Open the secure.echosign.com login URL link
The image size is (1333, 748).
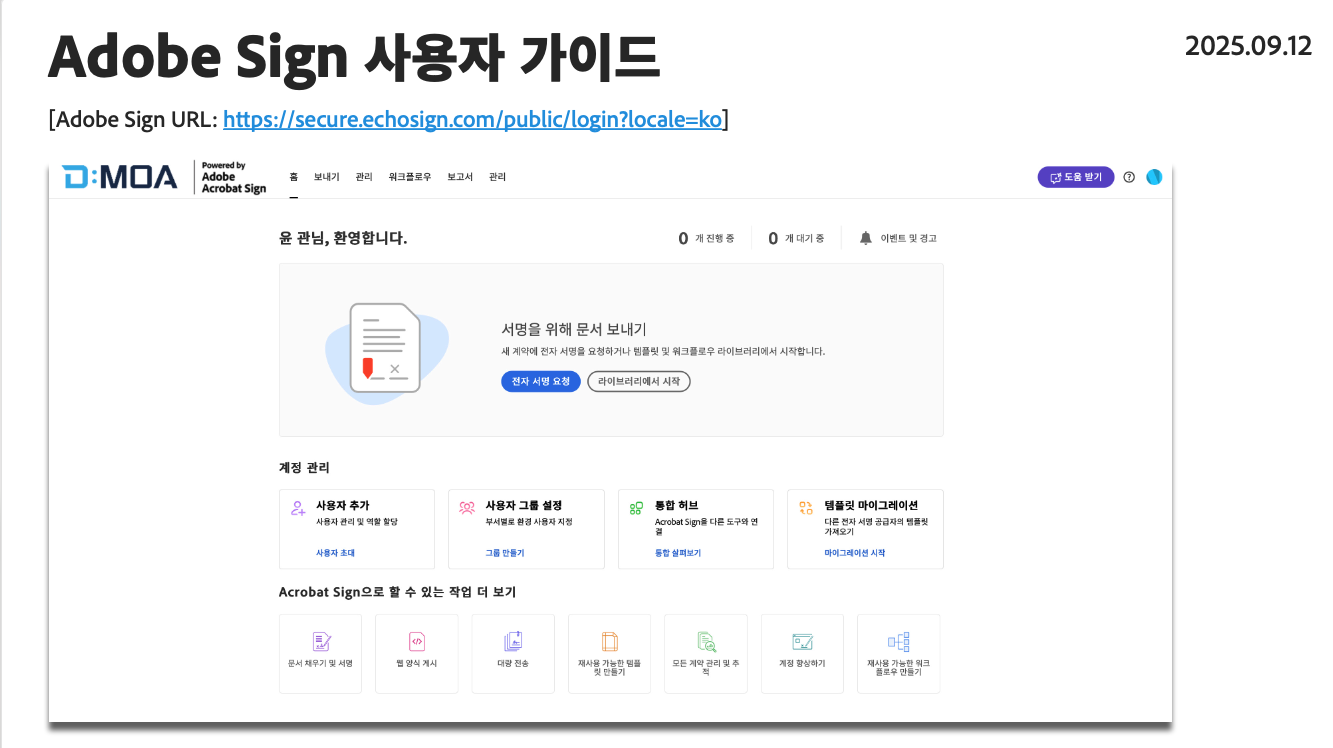click(x=472, y=120)
